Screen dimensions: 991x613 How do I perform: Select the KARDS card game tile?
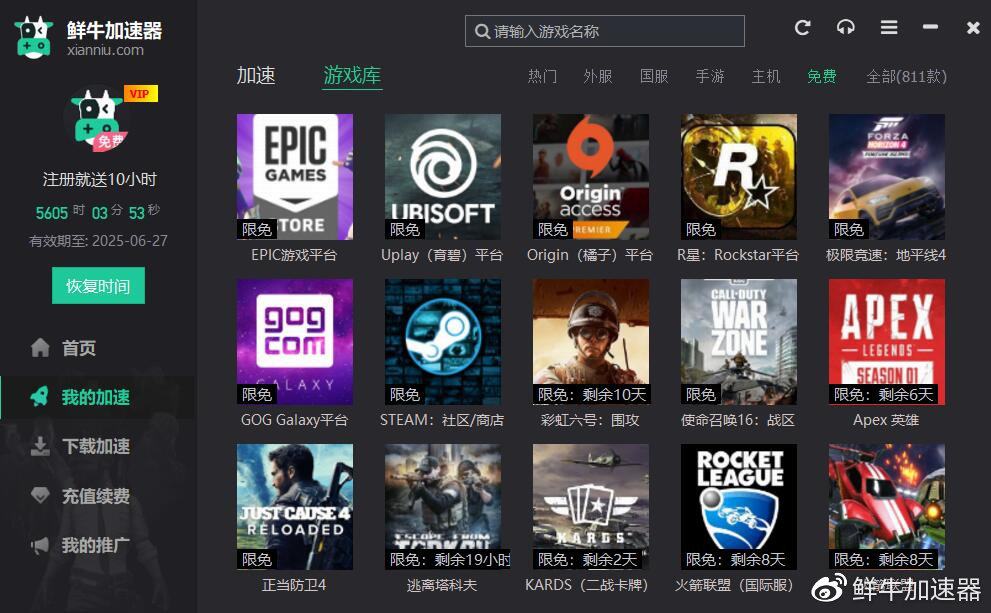[x=591, y=507]
